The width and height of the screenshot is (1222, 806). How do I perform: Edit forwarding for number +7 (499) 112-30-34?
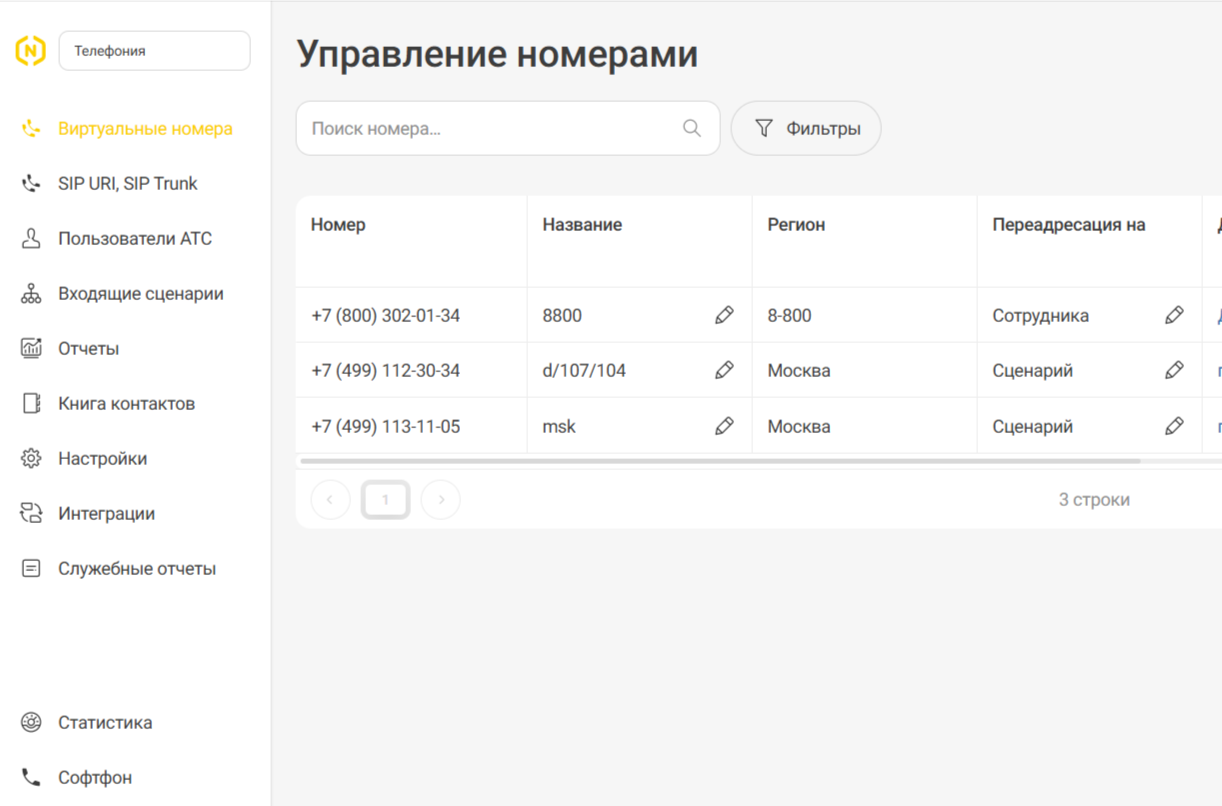click(x=1174, y=370)
